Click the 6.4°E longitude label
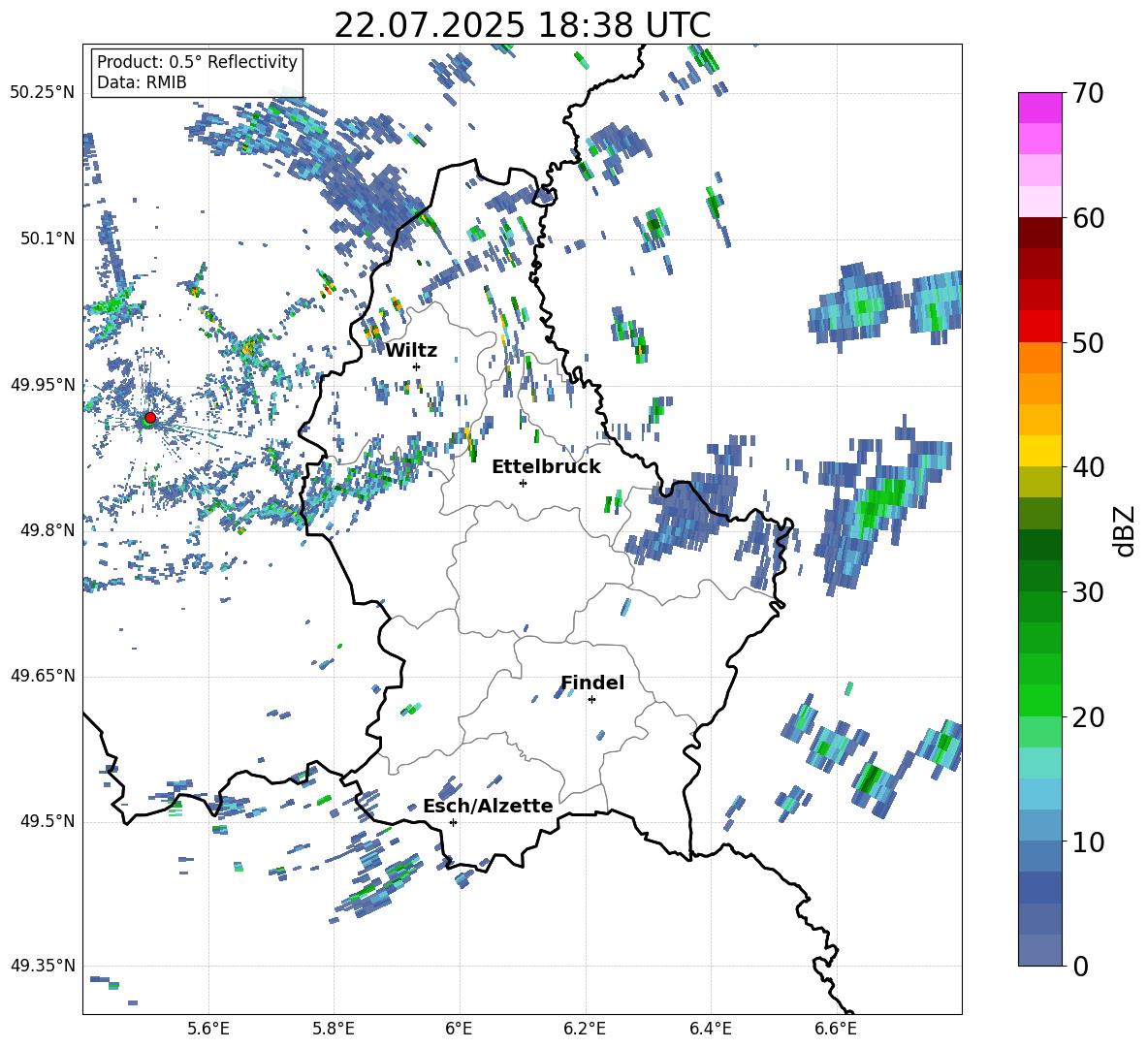The height and width of the screenshot is (1048, 1148). click(x=710, y=1029)
